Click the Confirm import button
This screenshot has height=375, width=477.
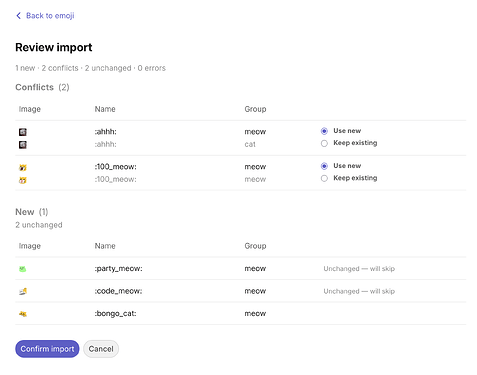click(47, 349)
